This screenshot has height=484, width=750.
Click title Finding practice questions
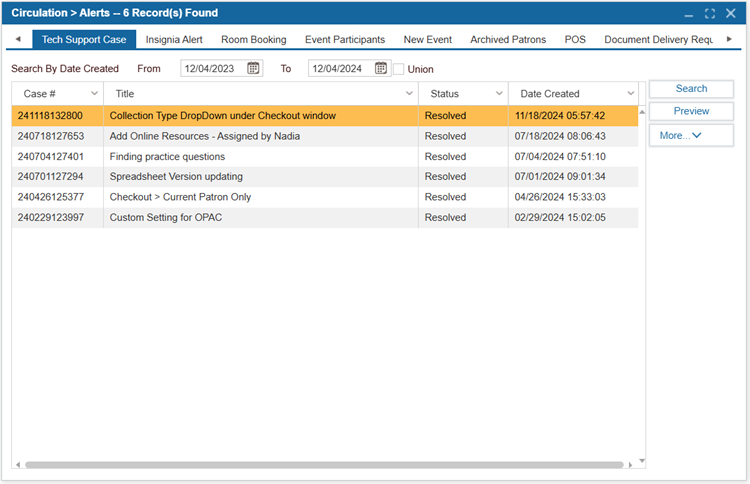pyautogui.click(x=167, y=156)
